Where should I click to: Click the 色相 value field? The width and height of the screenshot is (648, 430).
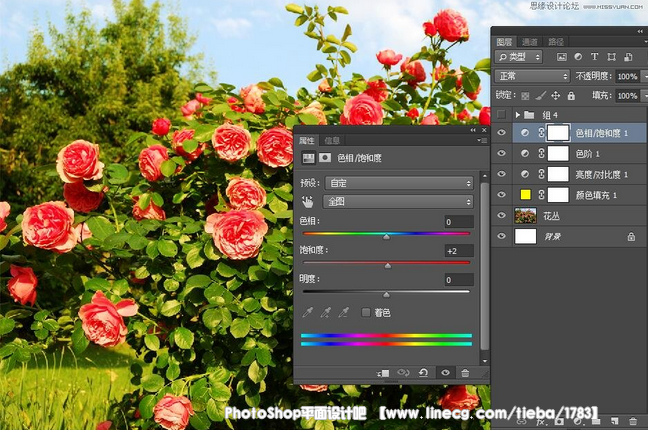pyautogui.click(x=459, y=222)
